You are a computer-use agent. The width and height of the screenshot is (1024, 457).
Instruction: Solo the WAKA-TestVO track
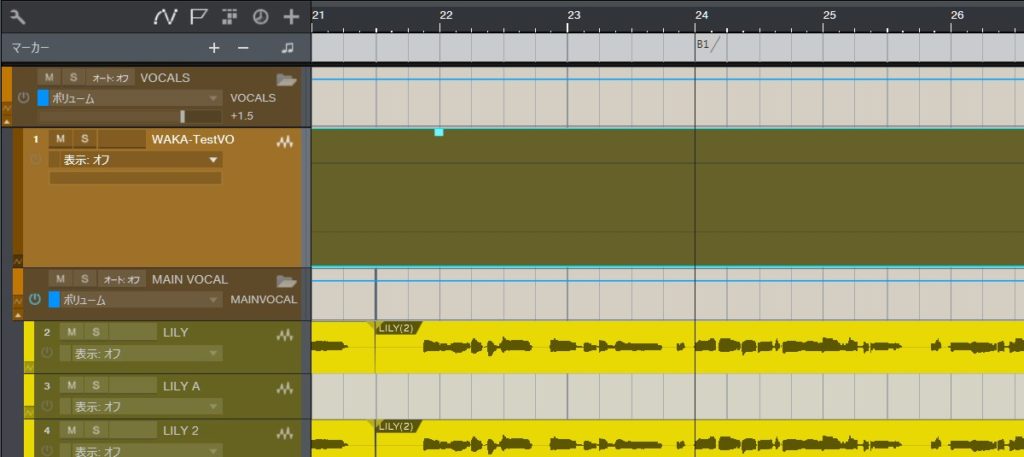[x=84, y=138]
